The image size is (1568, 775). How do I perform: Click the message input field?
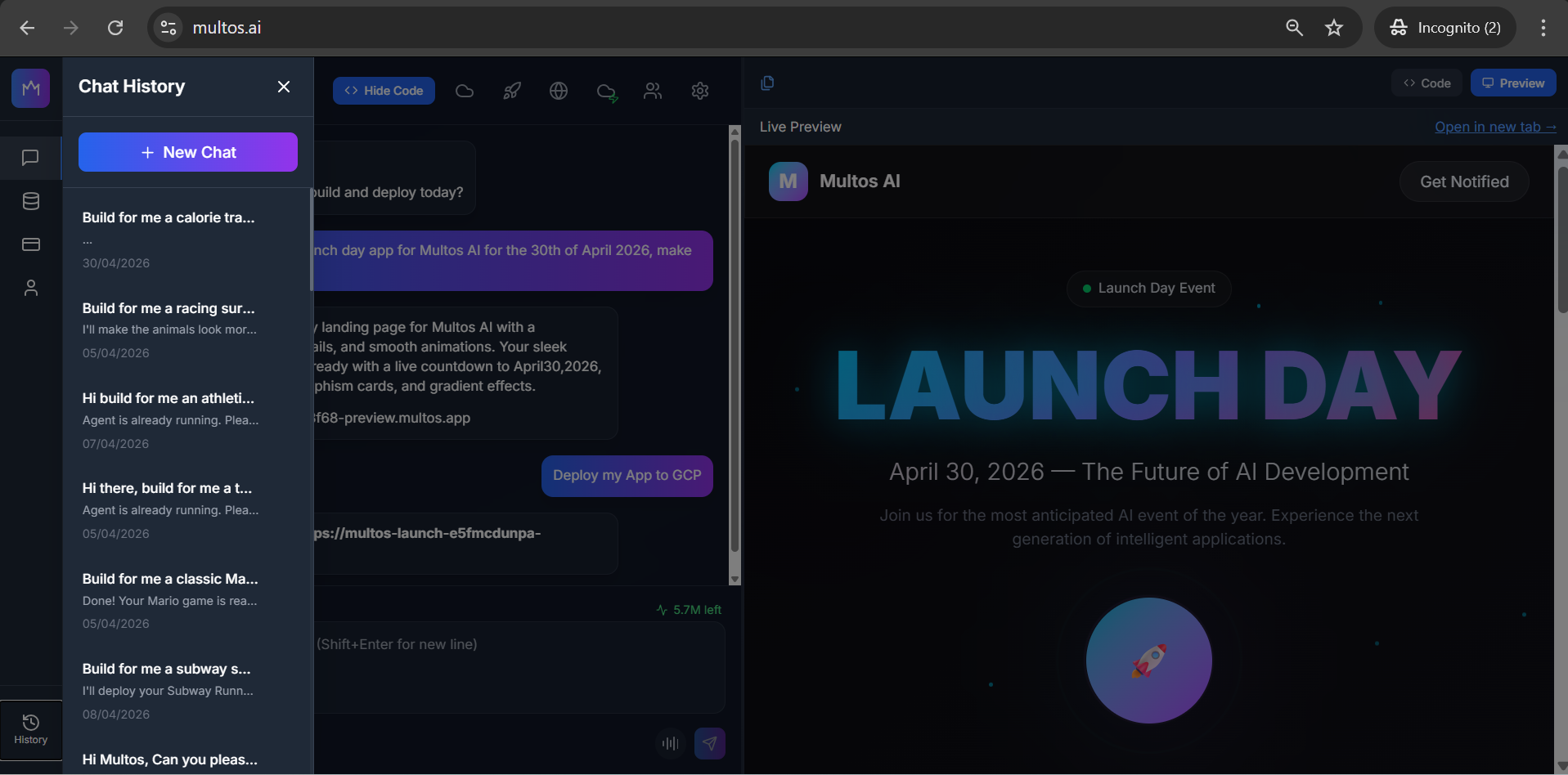coord(519,667)
